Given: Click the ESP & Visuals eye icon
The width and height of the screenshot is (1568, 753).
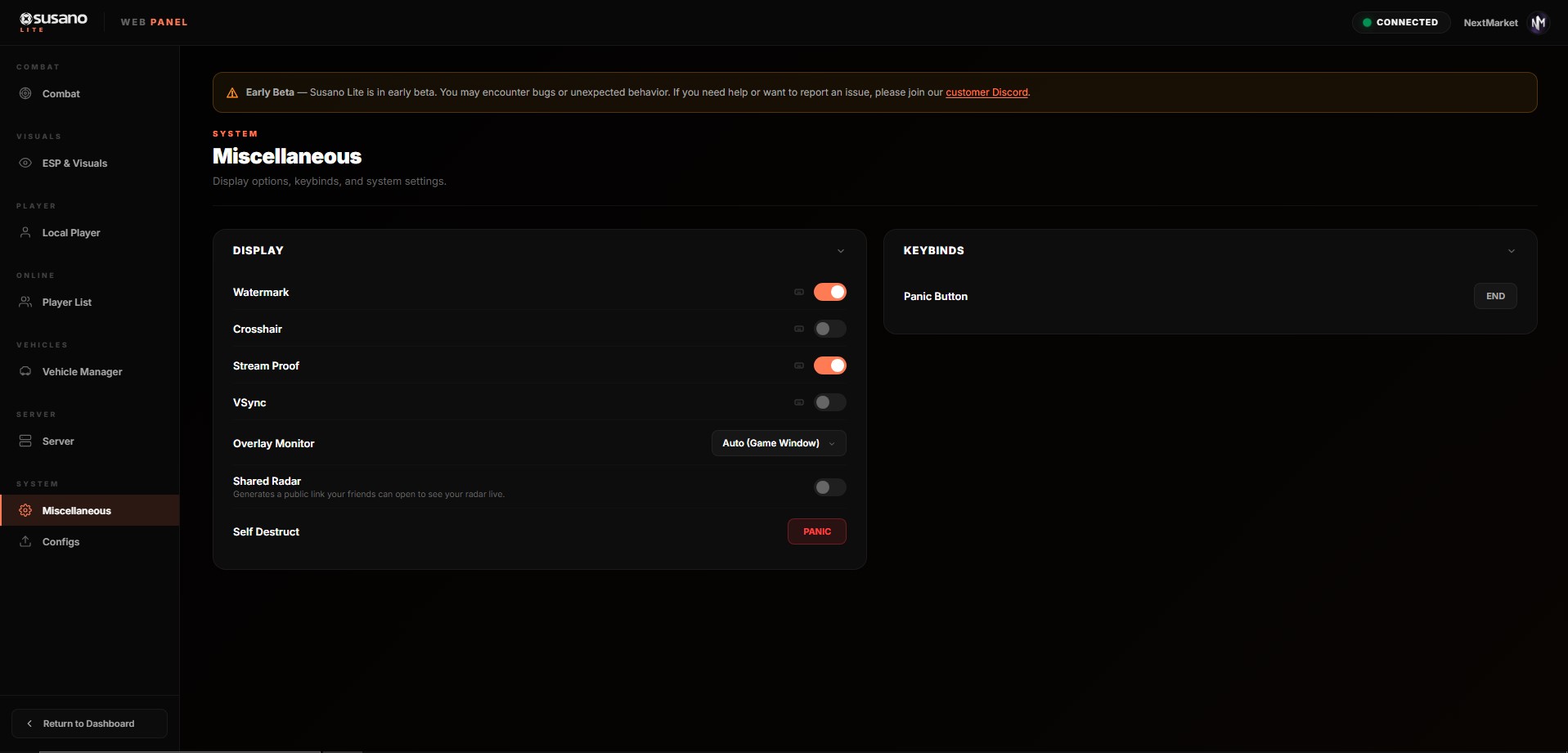Looking at the screenshot, I should pos(25,163).
